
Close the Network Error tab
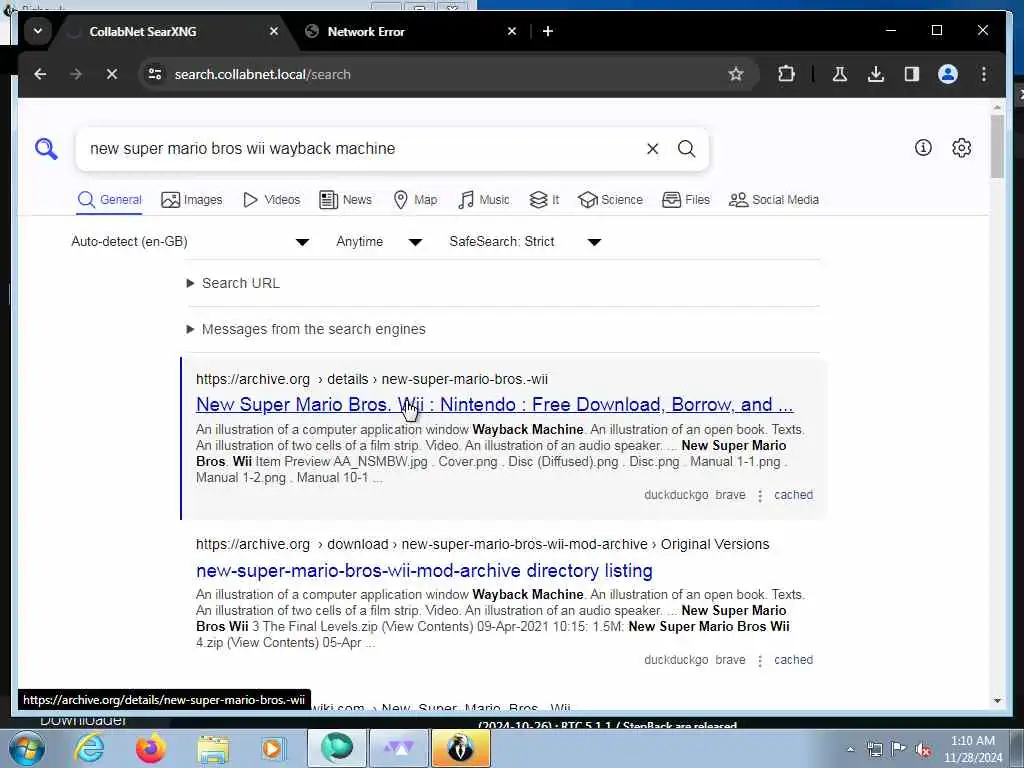[512, 31]
